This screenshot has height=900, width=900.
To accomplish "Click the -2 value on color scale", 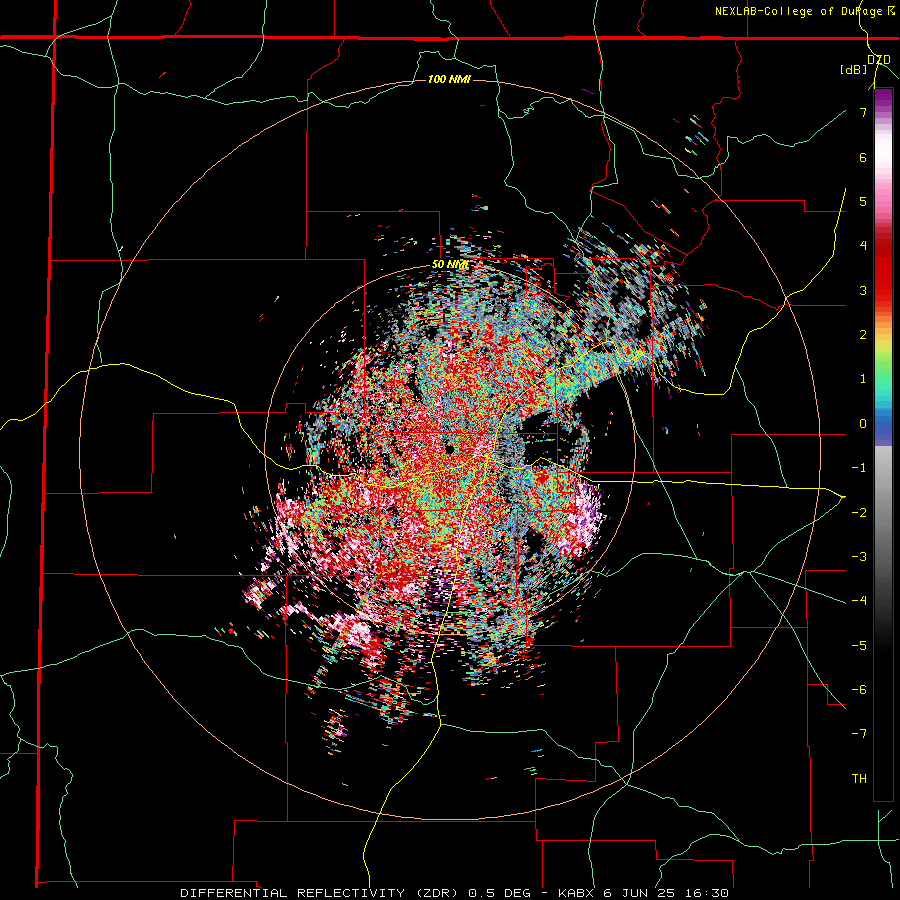I will 859,513.
